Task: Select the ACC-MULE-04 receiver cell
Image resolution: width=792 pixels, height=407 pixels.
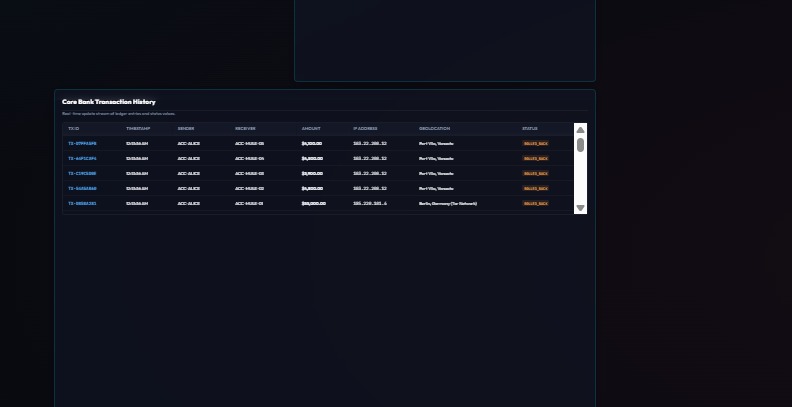Action: tap(249, 159)
